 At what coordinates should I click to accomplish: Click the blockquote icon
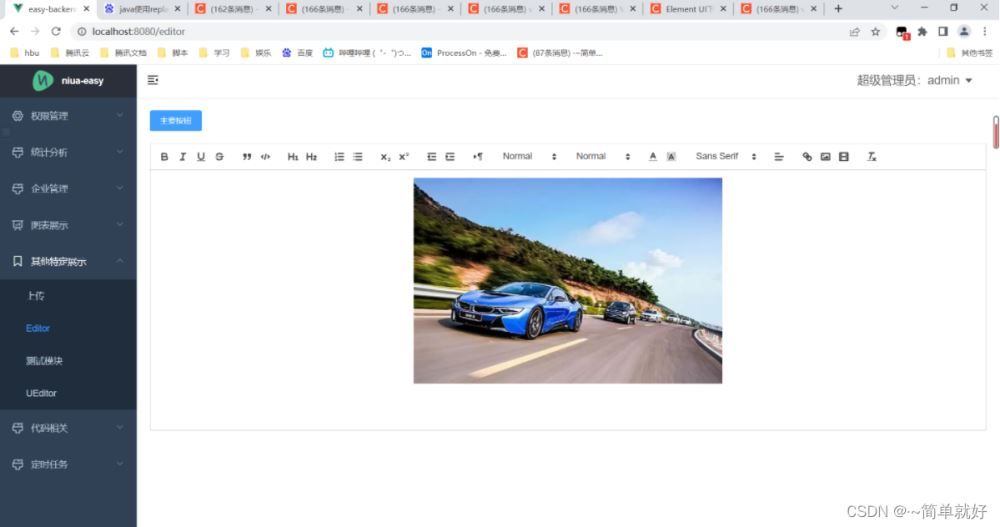point(247,157)
